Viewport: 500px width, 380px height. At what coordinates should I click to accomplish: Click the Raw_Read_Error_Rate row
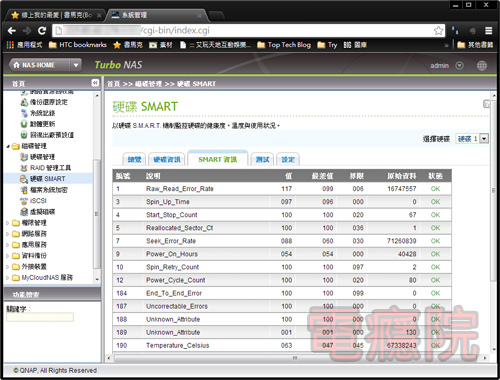[x=282, y=189]
